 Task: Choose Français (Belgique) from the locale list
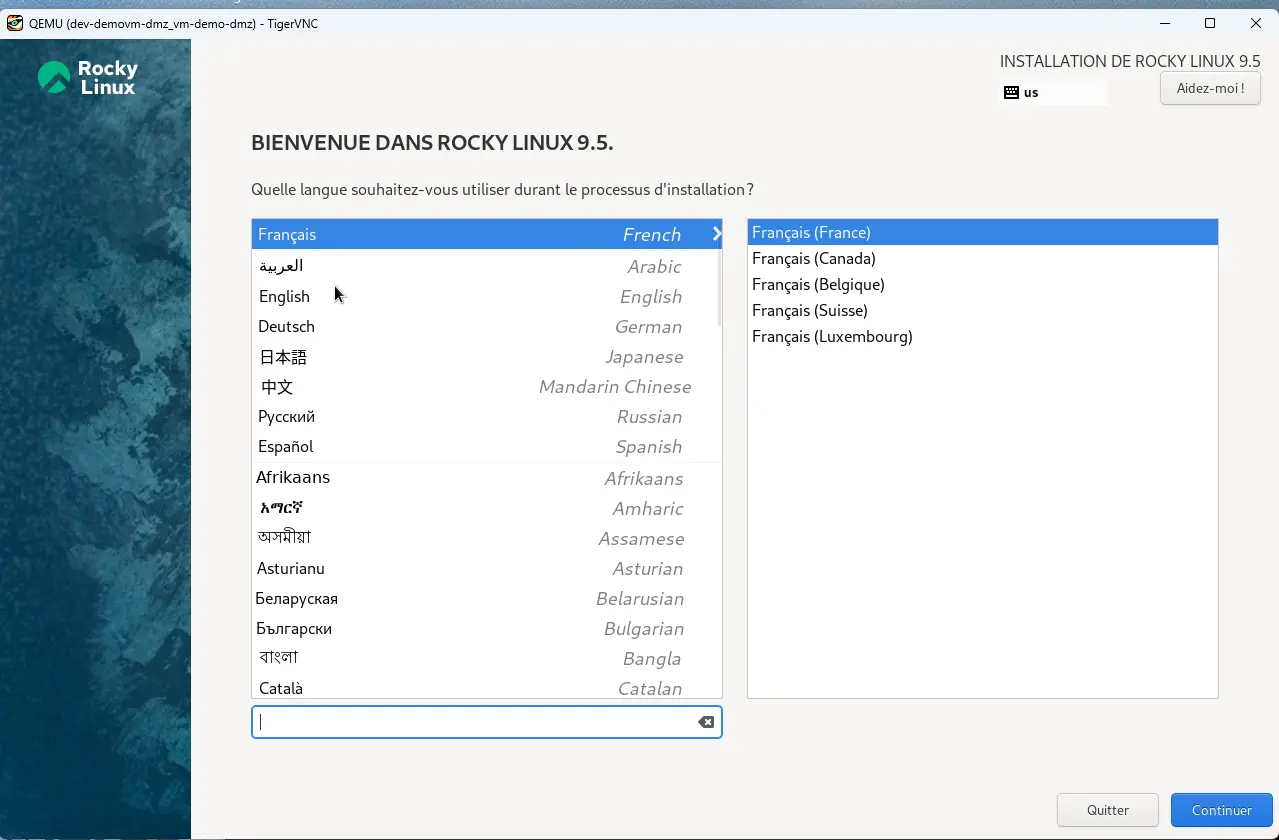[819, 284]
